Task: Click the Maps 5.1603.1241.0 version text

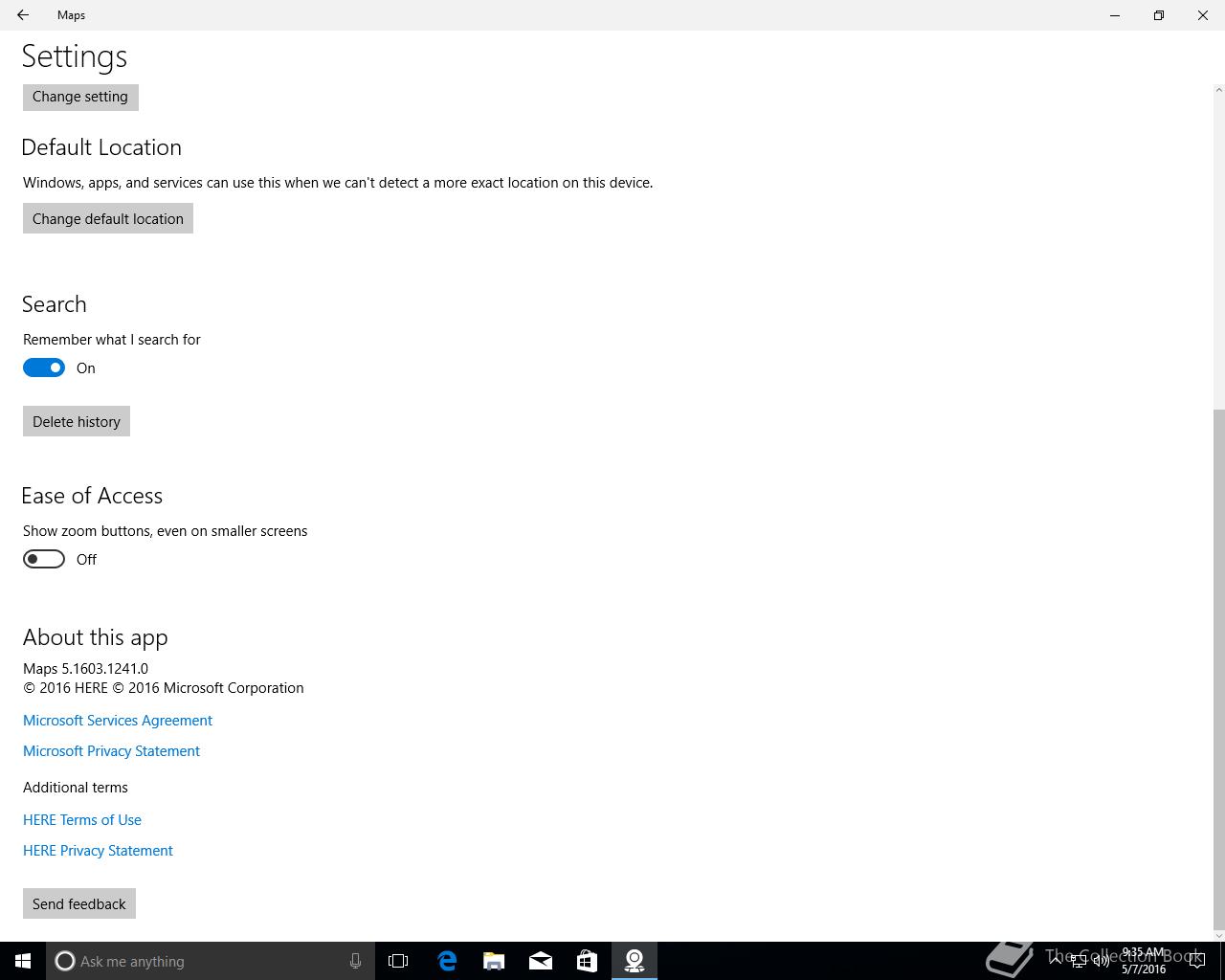Action: [85, 669]
